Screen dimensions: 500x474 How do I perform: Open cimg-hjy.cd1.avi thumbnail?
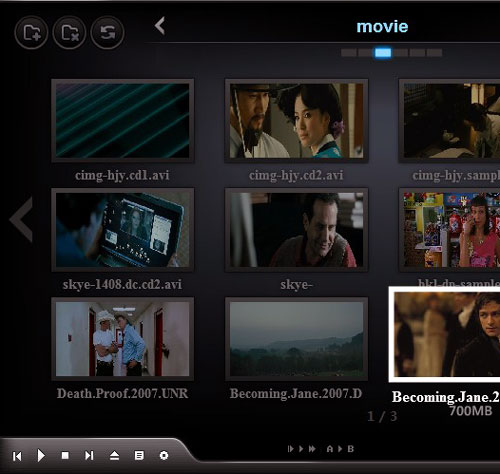point(123,121)
